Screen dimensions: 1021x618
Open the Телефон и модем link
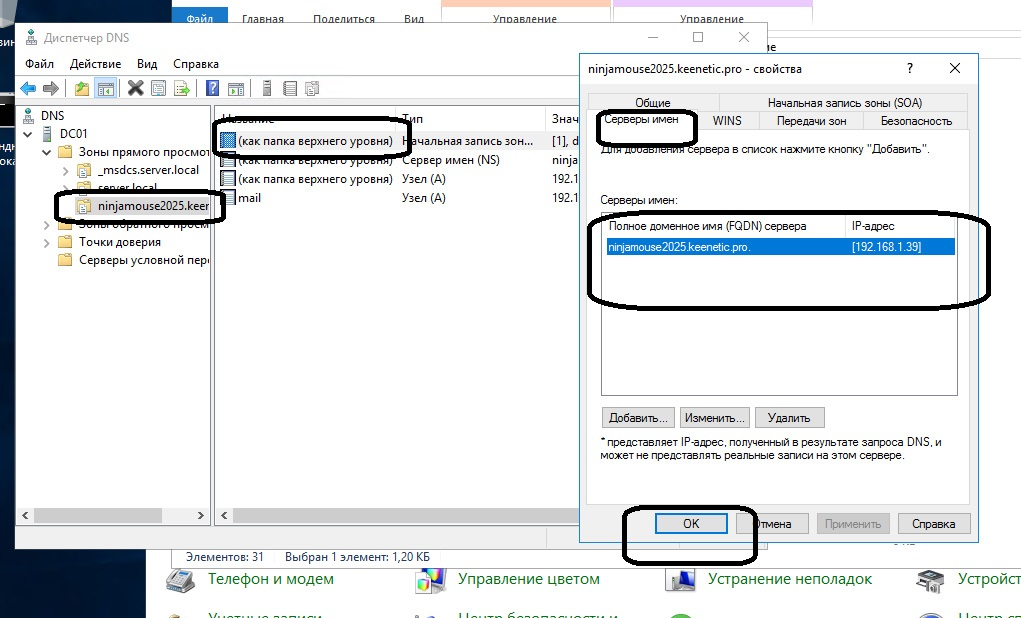(x=271, y=579)
